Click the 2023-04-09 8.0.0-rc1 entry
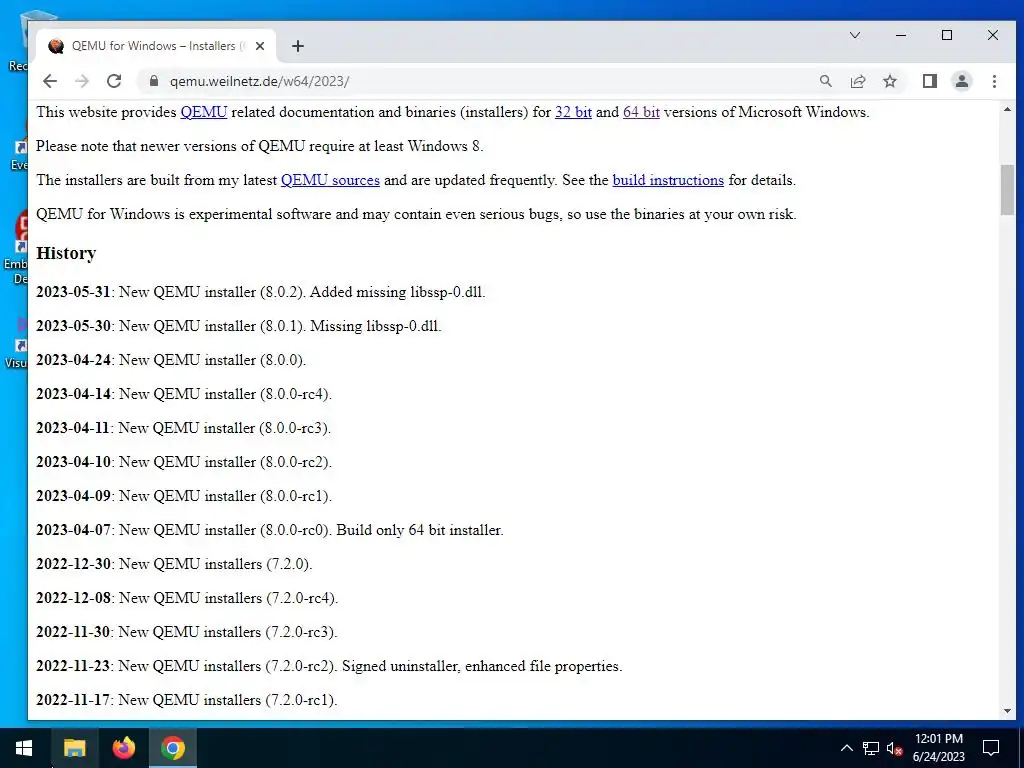The width and height of the screenshot is (1024, 768). (184, 496)
